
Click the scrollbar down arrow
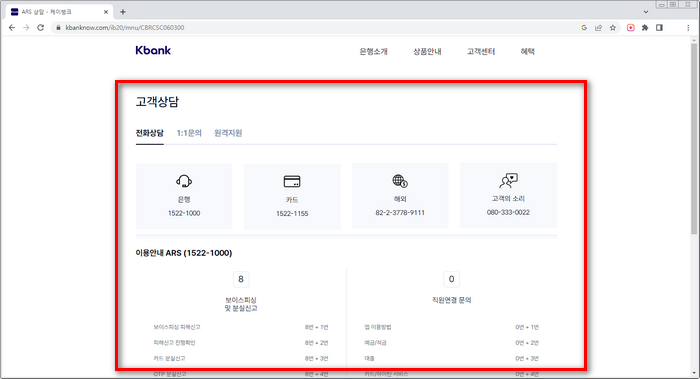pos(694,374)
